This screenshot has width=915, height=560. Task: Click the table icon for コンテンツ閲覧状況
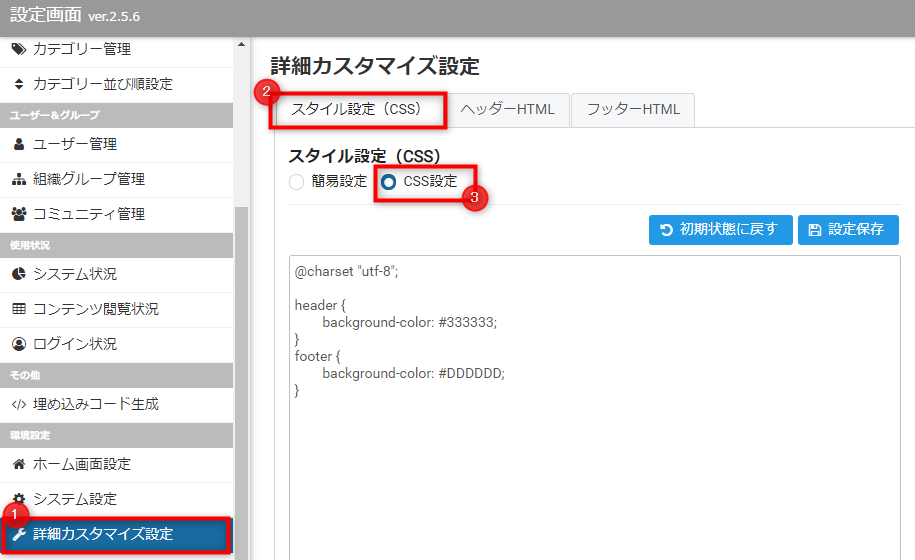[x=19, y=309]
